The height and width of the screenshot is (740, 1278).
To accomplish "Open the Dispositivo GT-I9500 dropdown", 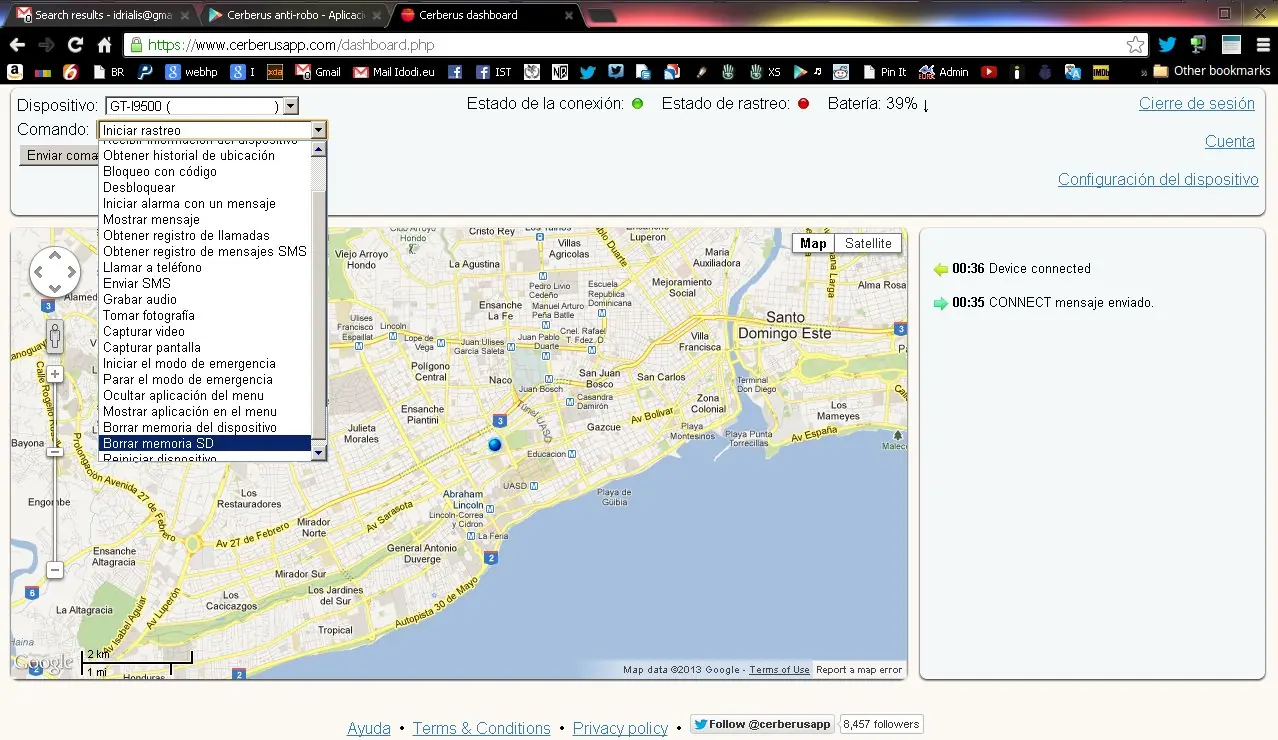I will (x=201, y=106).
